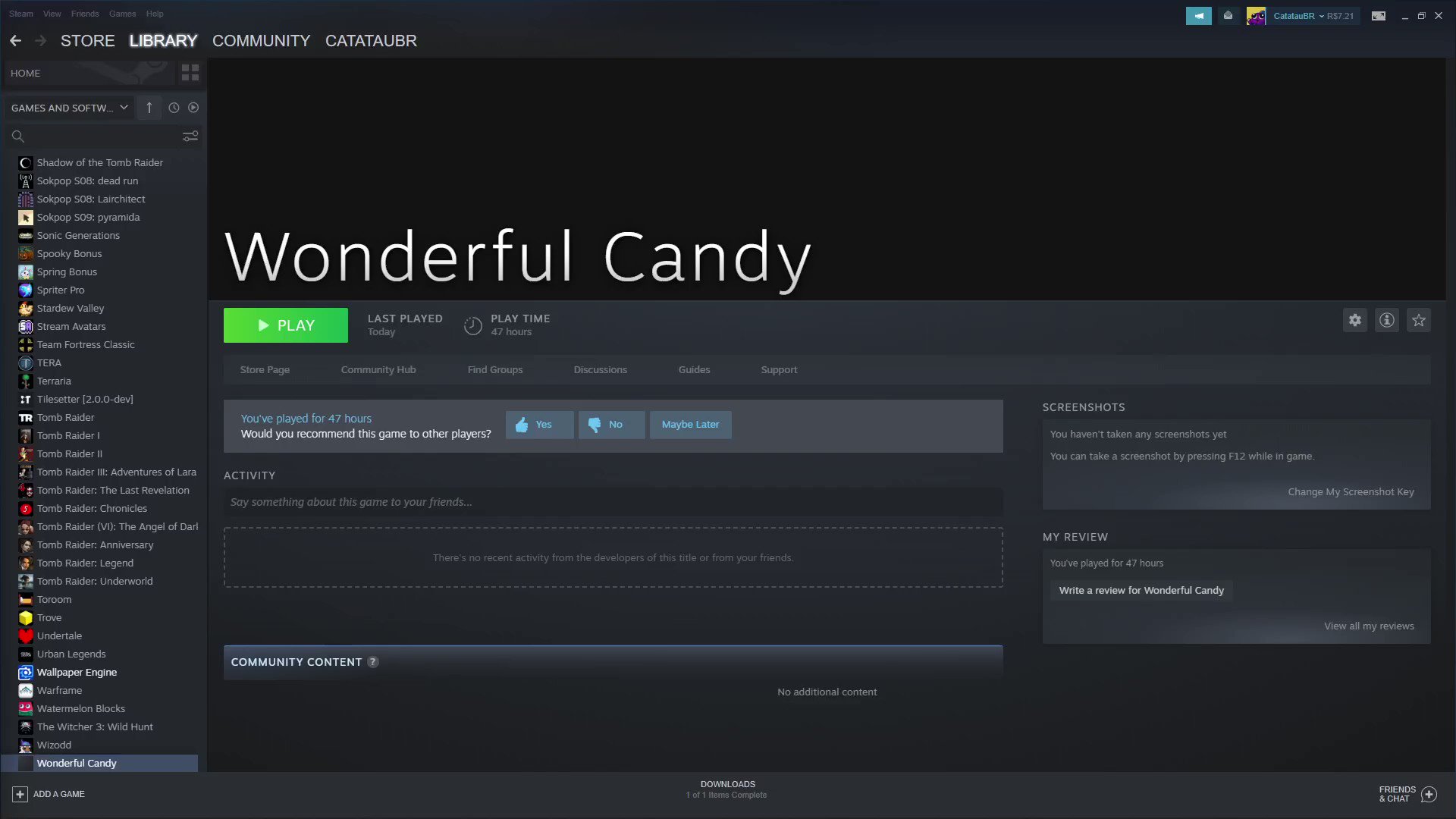Image resolution: width=1456 pixels, height=819 pixels.
Task: Enter Big Picture mode icon
Action: click(1379, 16)
